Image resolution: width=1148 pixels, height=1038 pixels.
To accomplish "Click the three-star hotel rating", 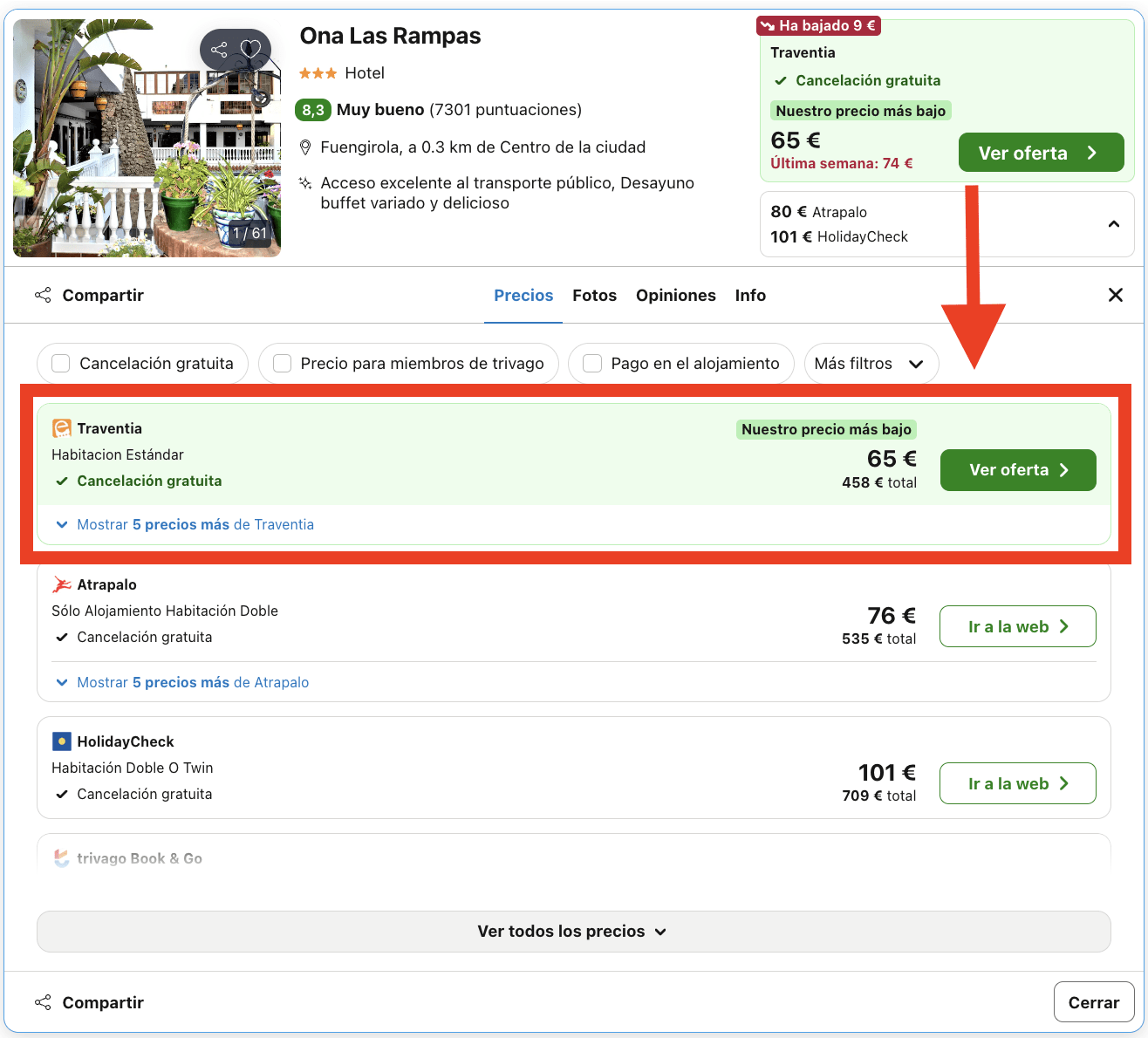I will pyautogui.click(x=318, y=73).
